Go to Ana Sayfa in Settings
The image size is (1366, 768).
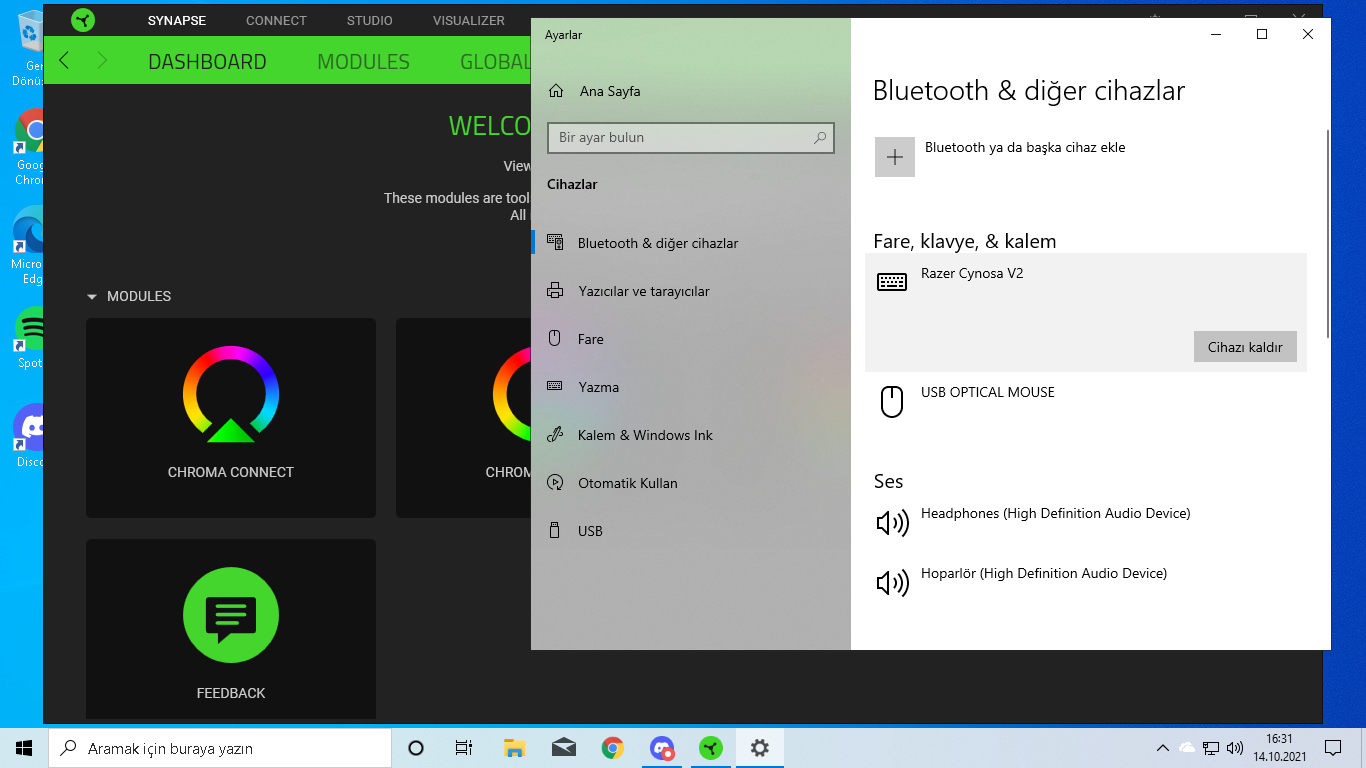click(594, 91)
